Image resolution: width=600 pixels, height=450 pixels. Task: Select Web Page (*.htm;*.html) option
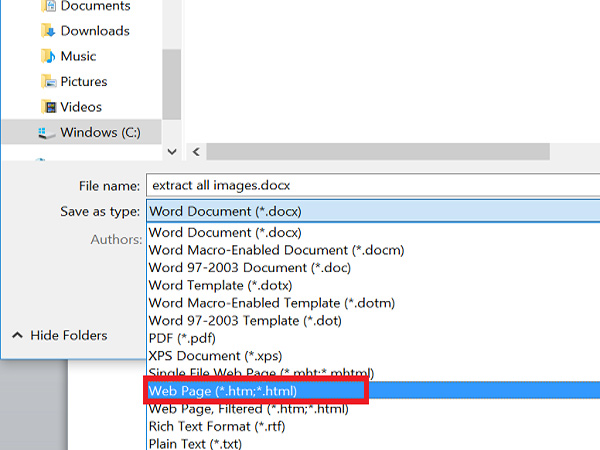[373, 391]
